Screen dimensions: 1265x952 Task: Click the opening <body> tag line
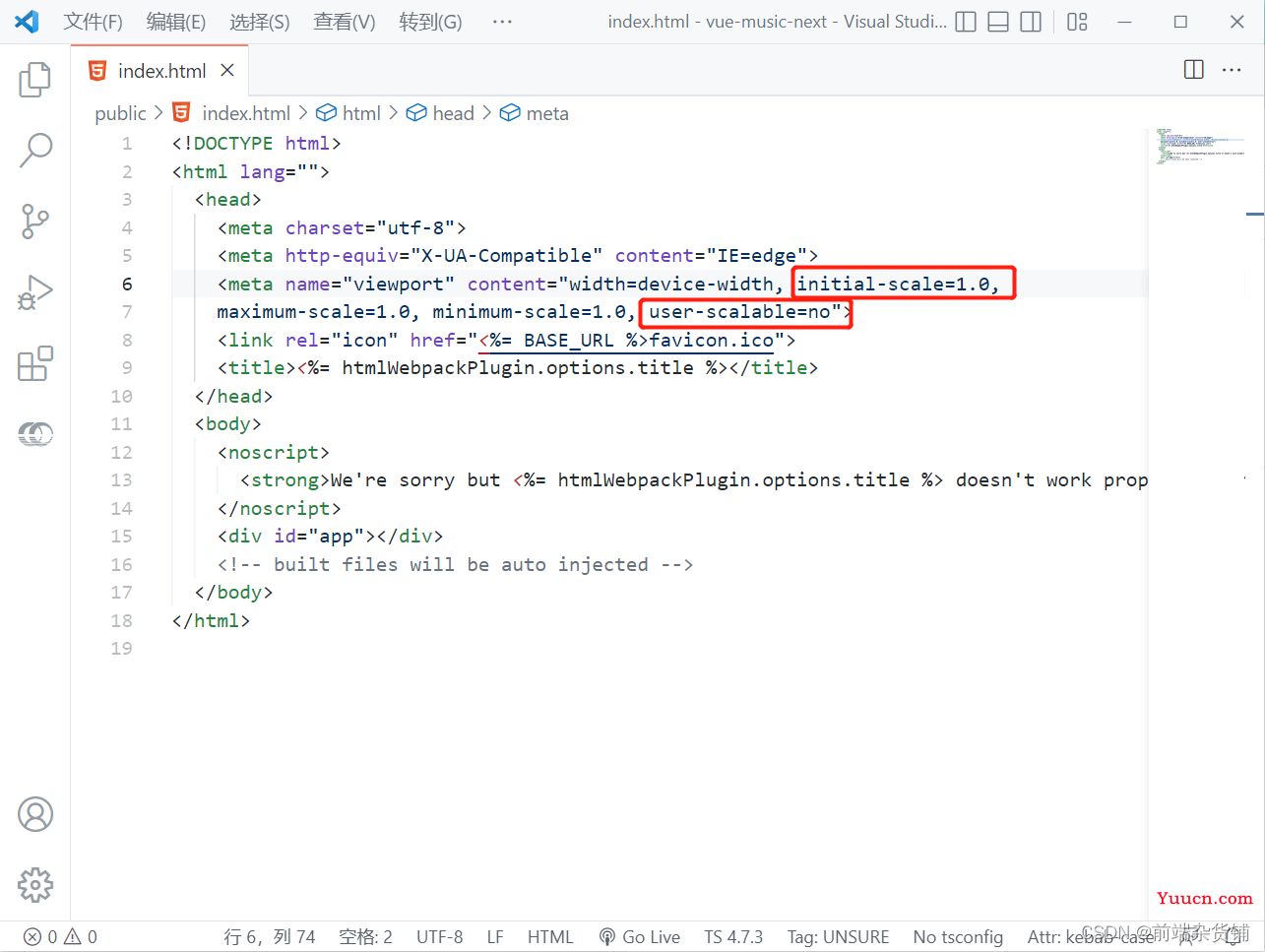[x=228, y=423]
